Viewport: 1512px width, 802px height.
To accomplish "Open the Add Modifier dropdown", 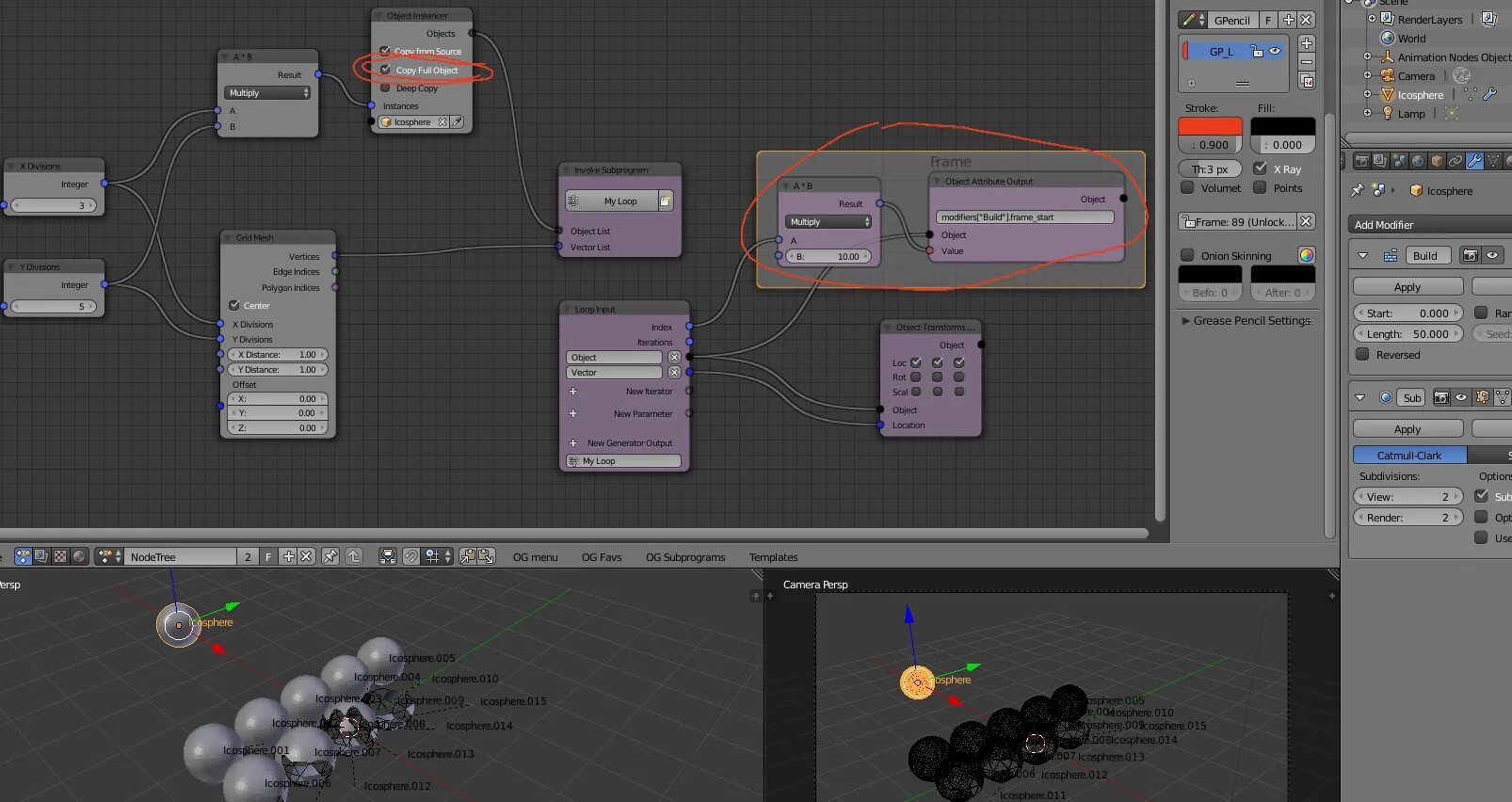I will point(1432,225).
